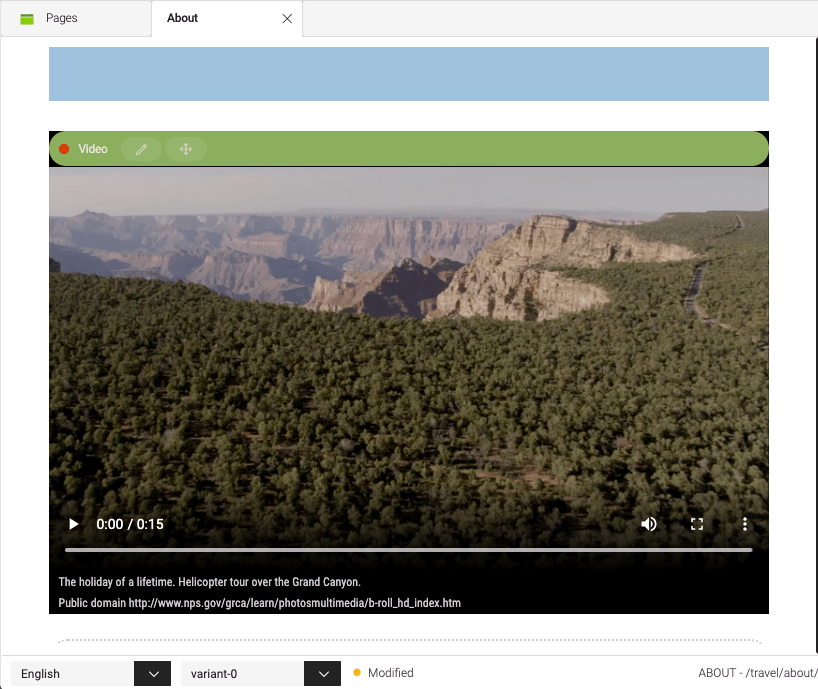Open the English language dropdown
818x689 pixels.
pyautogui.click(x=70, y=673)
